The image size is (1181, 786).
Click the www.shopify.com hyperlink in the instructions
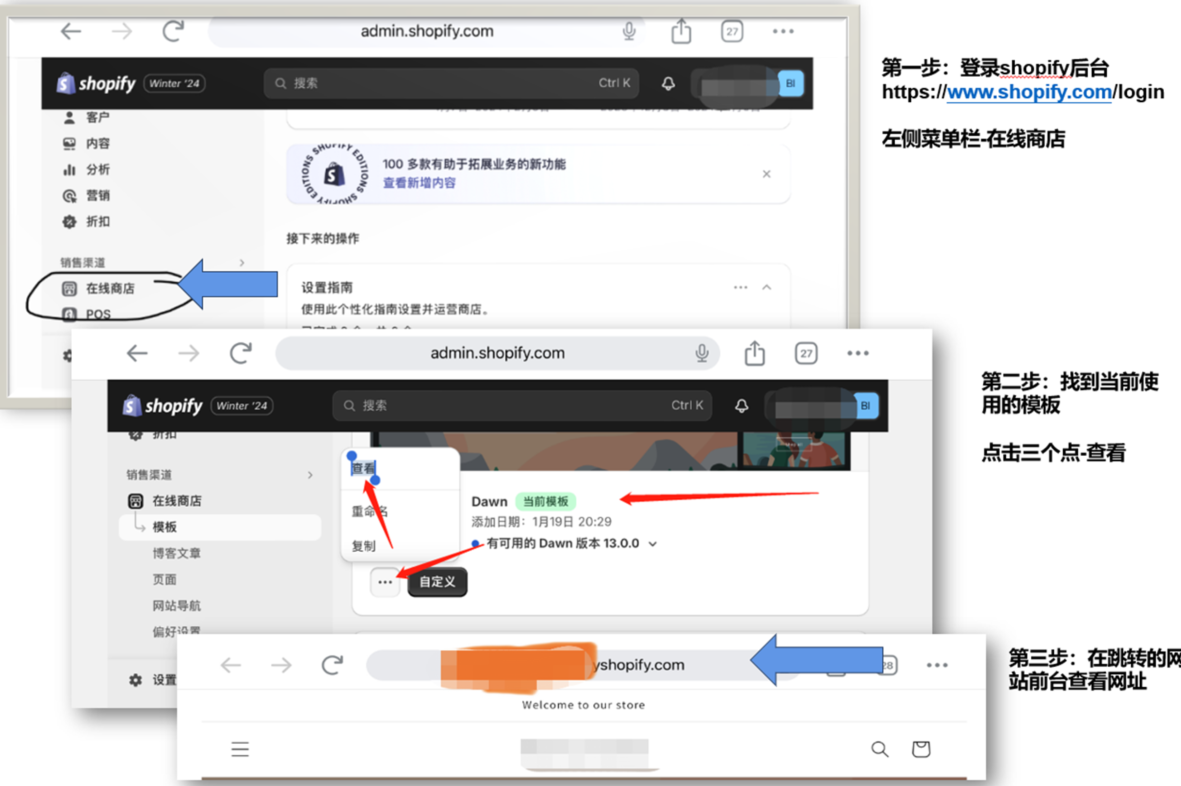[x=1028, y=92]
